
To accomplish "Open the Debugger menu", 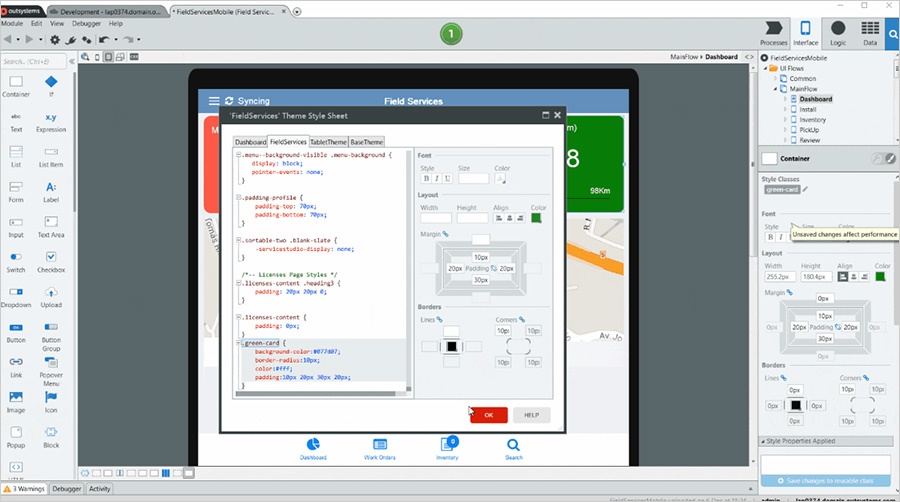I will coord(86,24).
